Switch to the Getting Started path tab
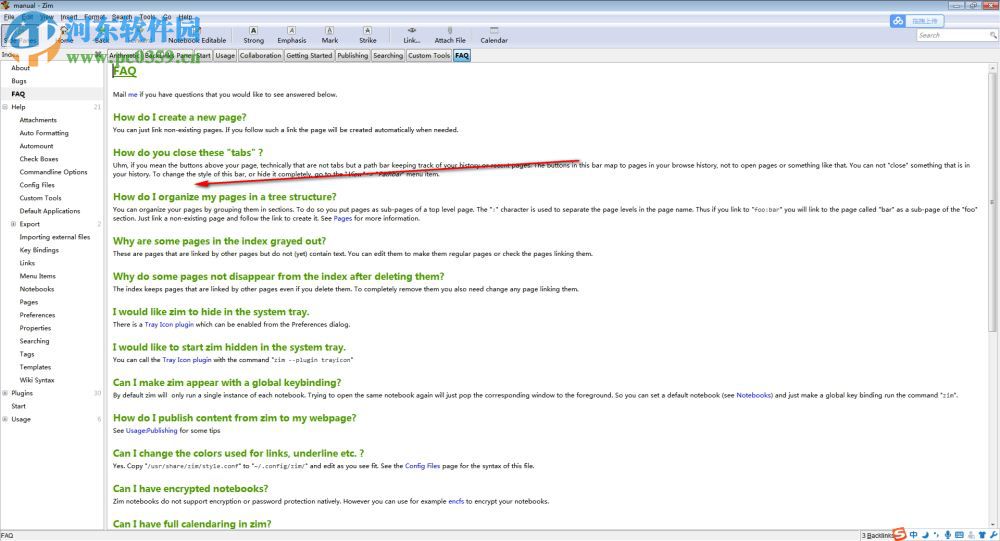The image size is (1000, 541). point(309,56)
